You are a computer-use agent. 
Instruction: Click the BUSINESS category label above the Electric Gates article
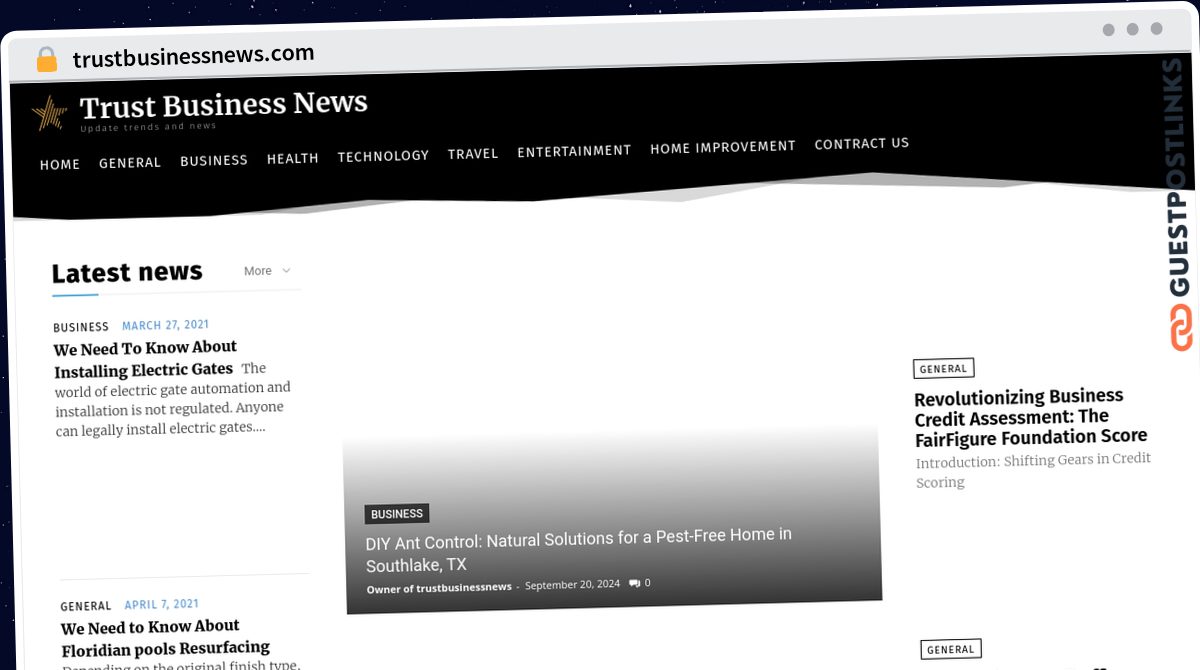pyautogui.click(x=81, y=327)
